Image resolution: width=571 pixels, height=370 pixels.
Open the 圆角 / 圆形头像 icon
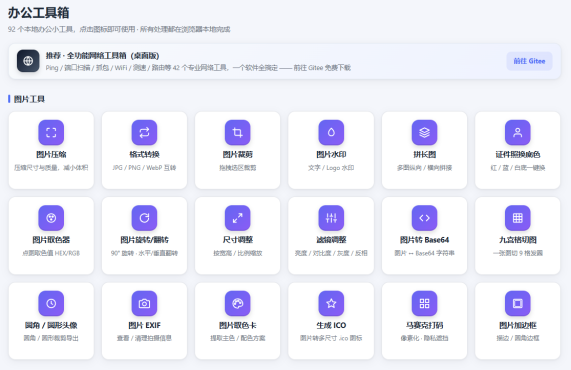click(51, 303)
